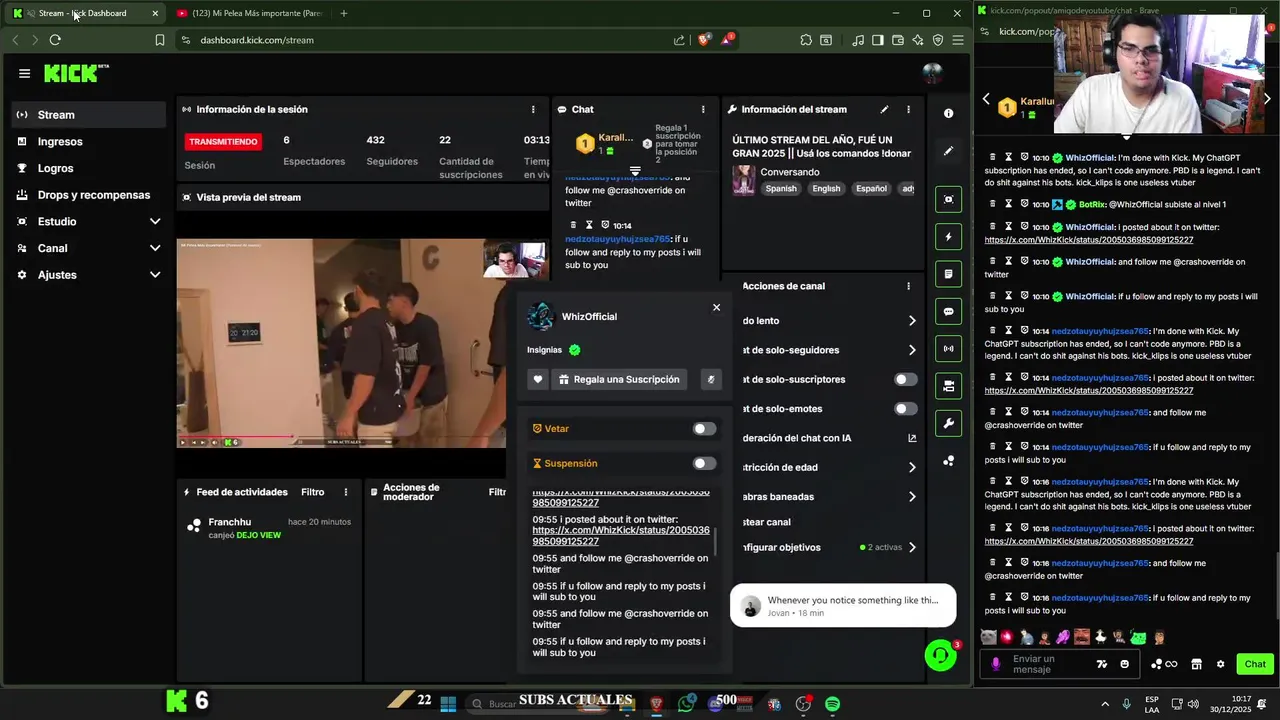Switch to the Mi Pelea Más importante YouTube tab
1280x720 pixels.
coord(250,13)
